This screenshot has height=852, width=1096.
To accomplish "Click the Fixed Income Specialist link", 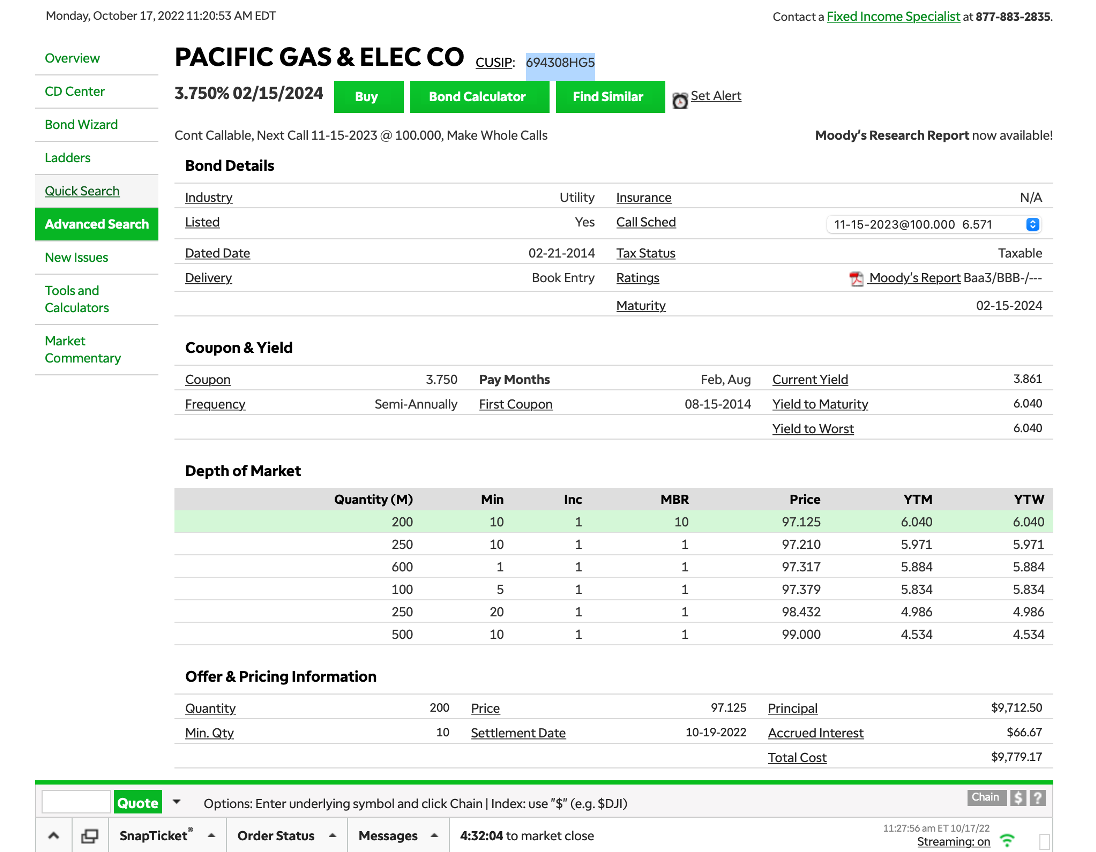I will coord(893,17).
